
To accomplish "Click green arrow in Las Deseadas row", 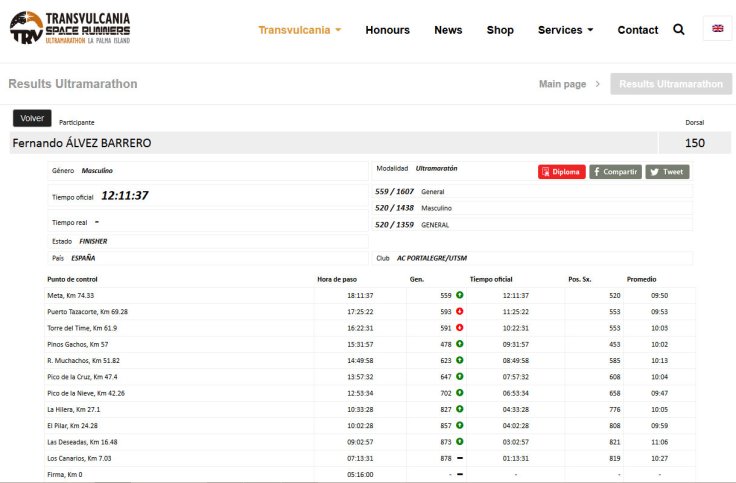I will 459,441.
